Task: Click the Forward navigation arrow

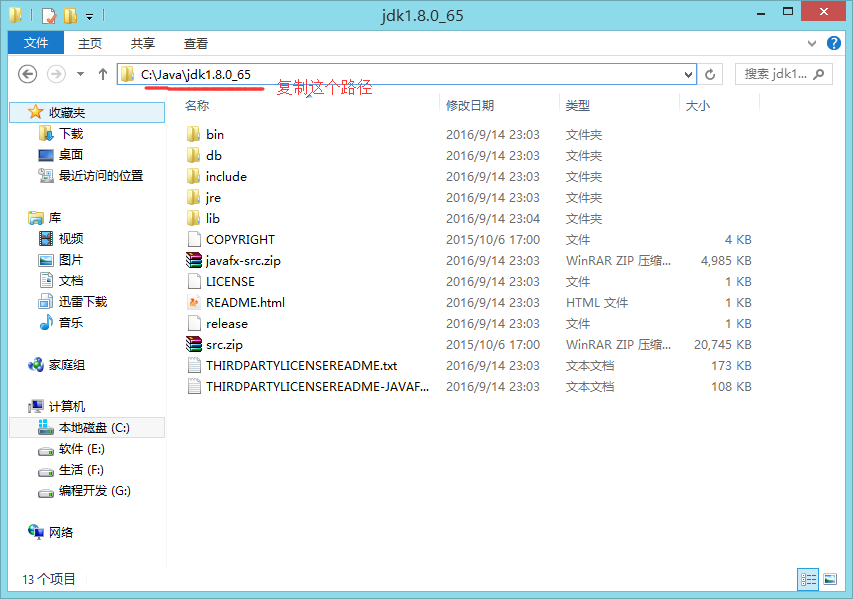Action: click(x=56, y=74)
